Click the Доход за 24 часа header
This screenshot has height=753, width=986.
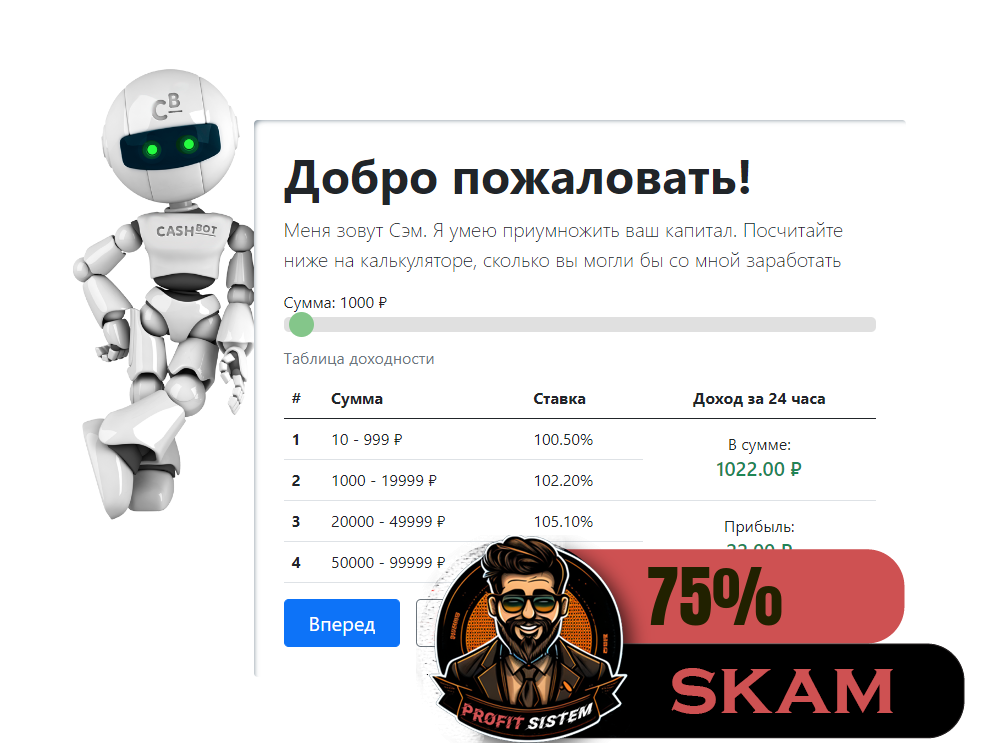click(x=759, y=399)
